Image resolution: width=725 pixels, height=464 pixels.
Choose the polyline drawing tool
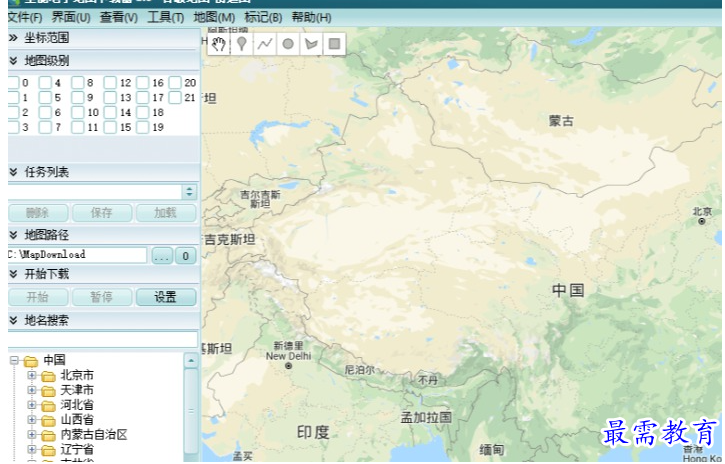click(264, 44)
